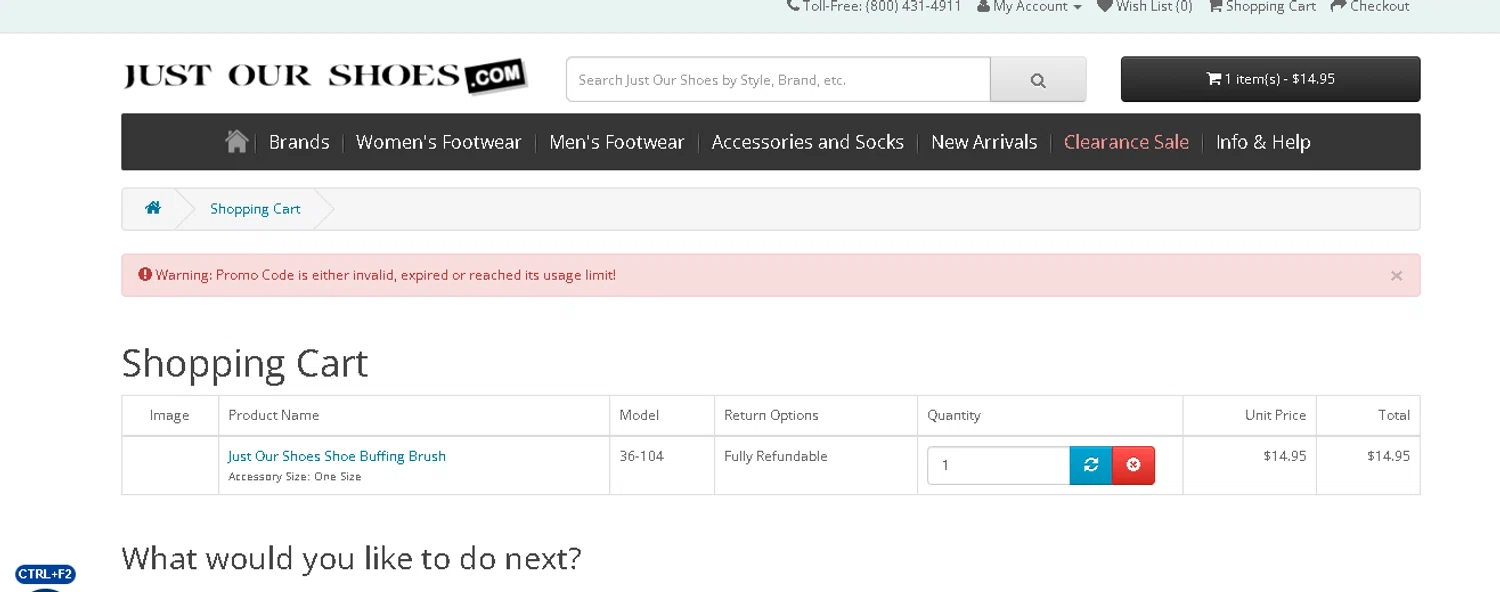Click the Model column header
Image resolution: width=1500 pixels, height=592 pixels.
click(639, 415)
